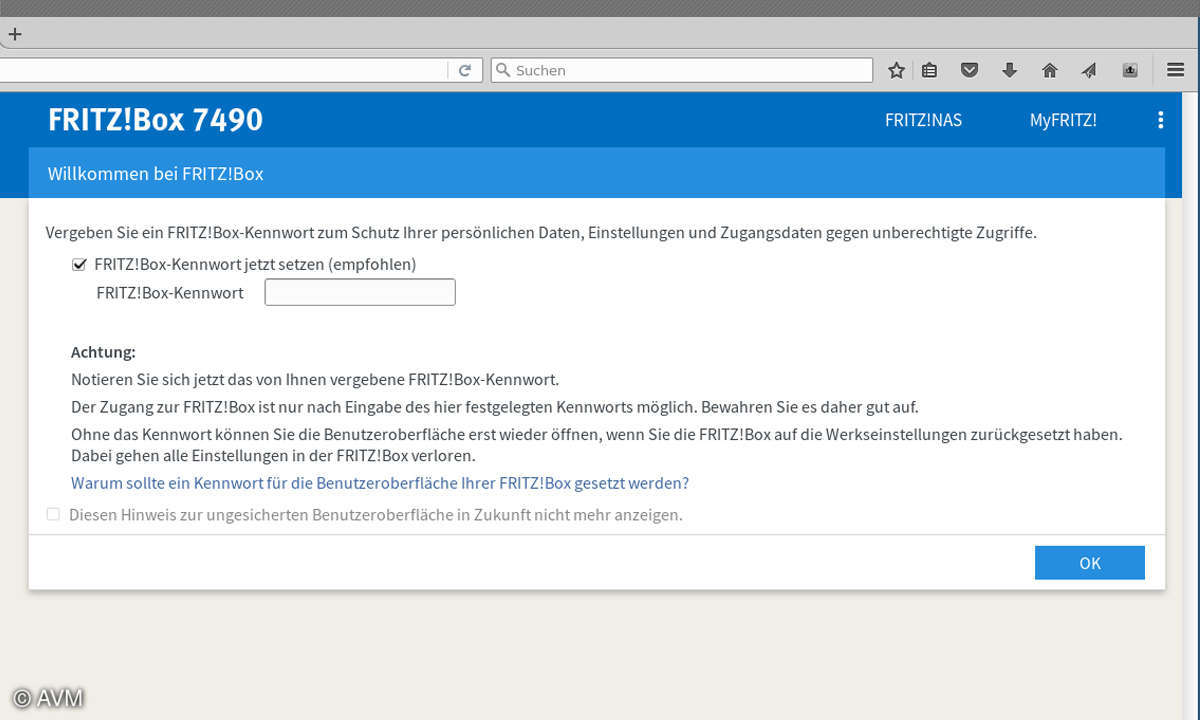Save page to Pocket icon
Viewport: 1200px width, 720px height.
pyautogui.click(x=969, y=70)
